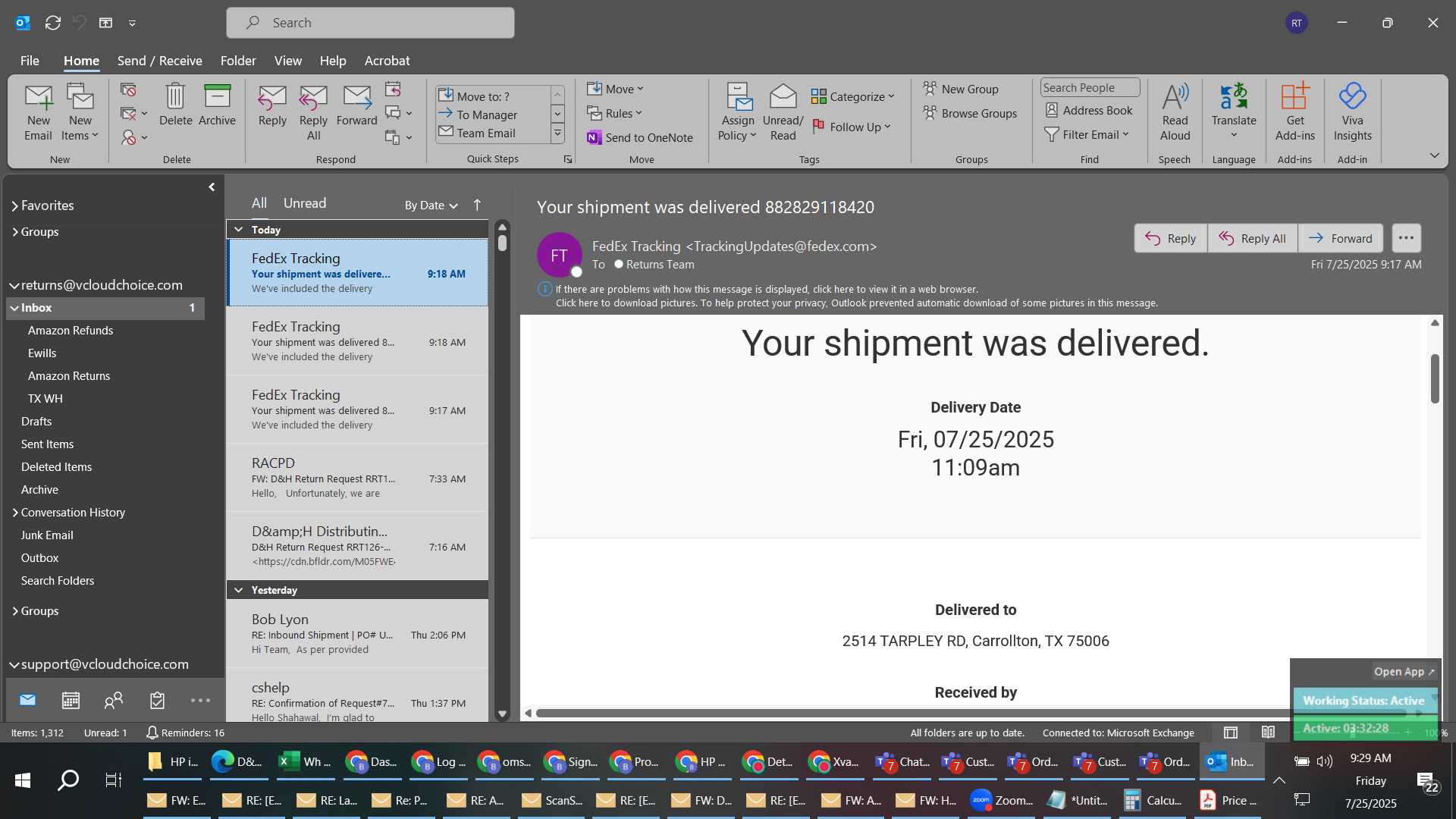Open the Rules dropdown

click(x=614, y=113)
